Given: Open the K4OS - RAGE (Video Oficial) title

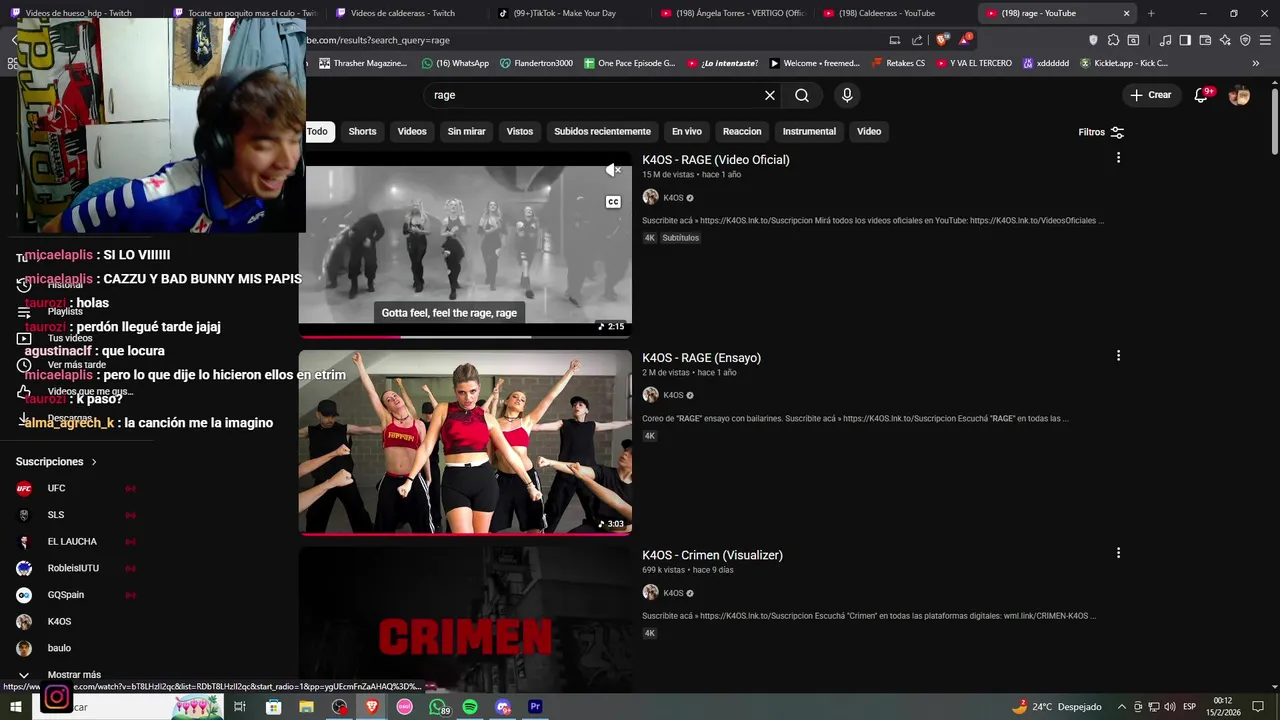Looking at the screenshot, I should pyautogui.click(x=716, y=160).
